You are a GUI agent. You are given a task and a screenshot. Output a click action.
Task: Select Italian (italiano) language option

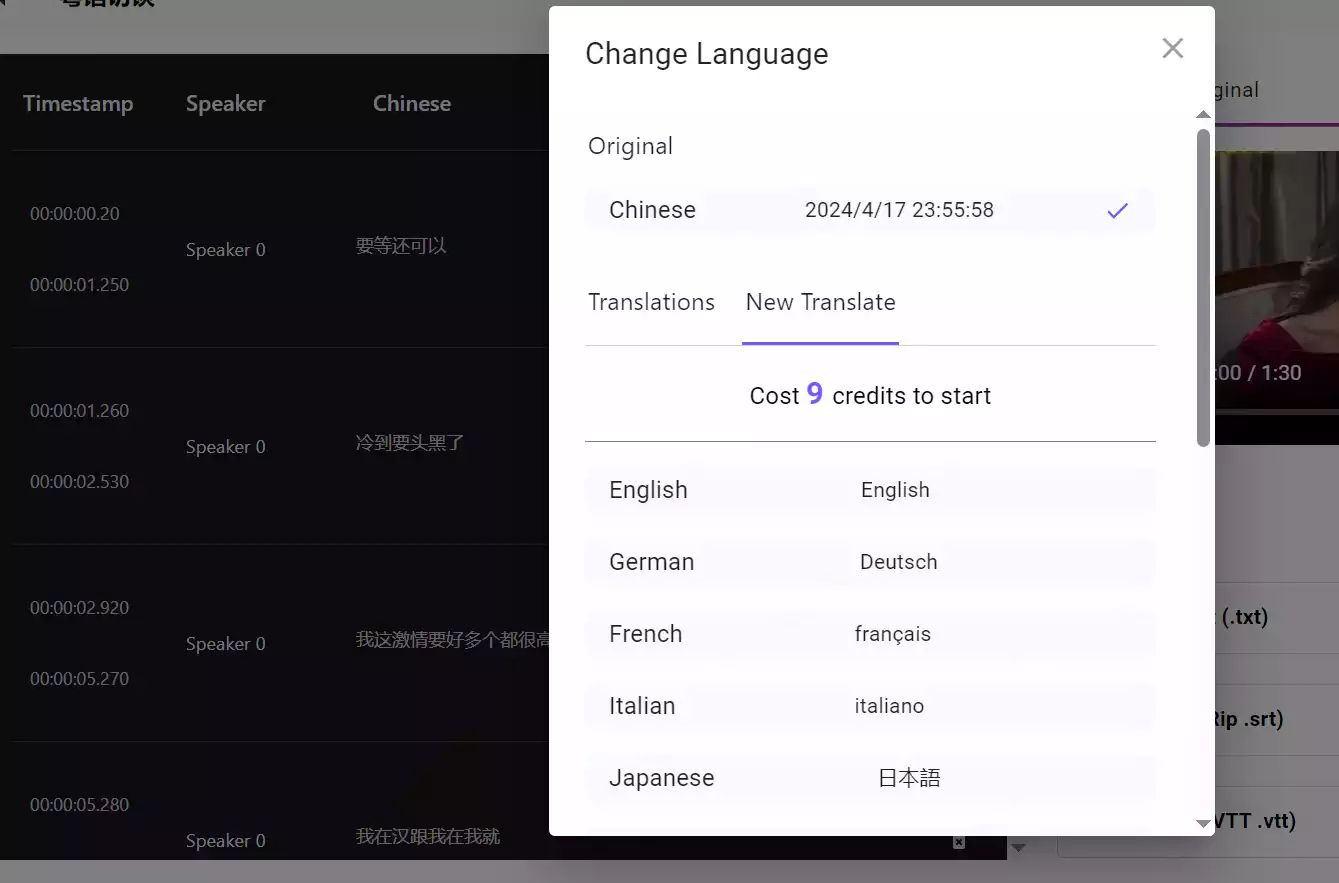tap(869, 706)
